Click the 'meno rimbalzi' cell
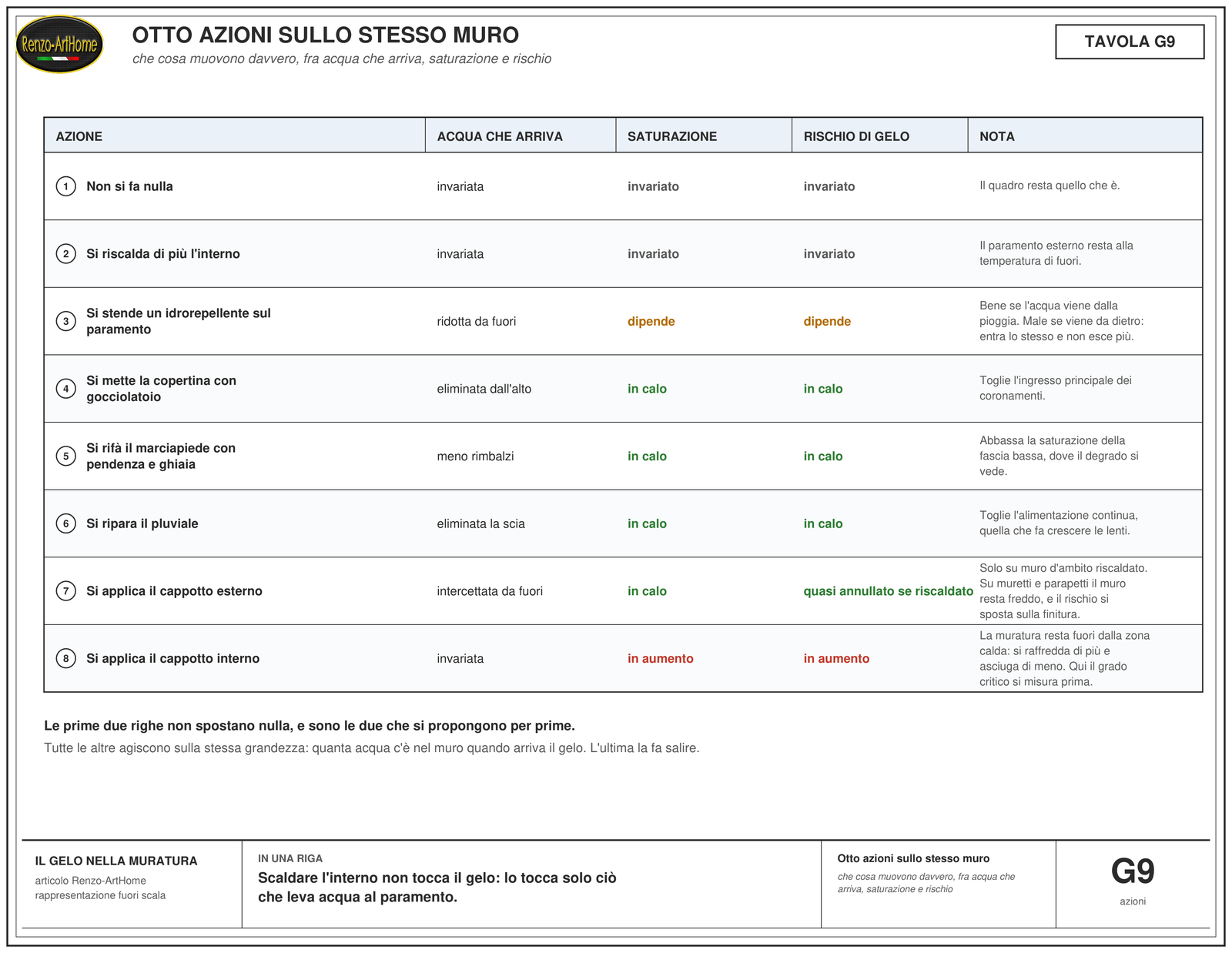The image size is (1232, 953). click(475, 456)
